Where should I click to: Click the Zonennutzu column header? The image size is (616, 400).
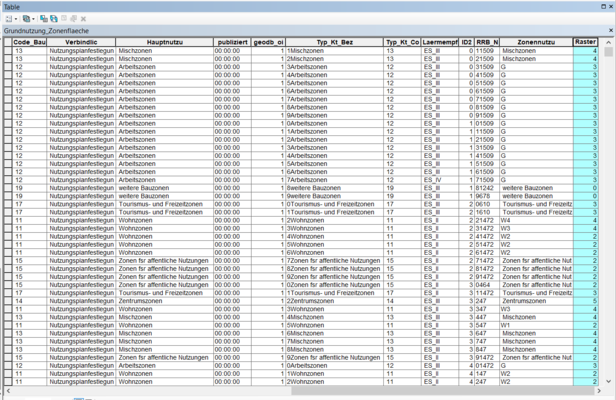point(536,42)
